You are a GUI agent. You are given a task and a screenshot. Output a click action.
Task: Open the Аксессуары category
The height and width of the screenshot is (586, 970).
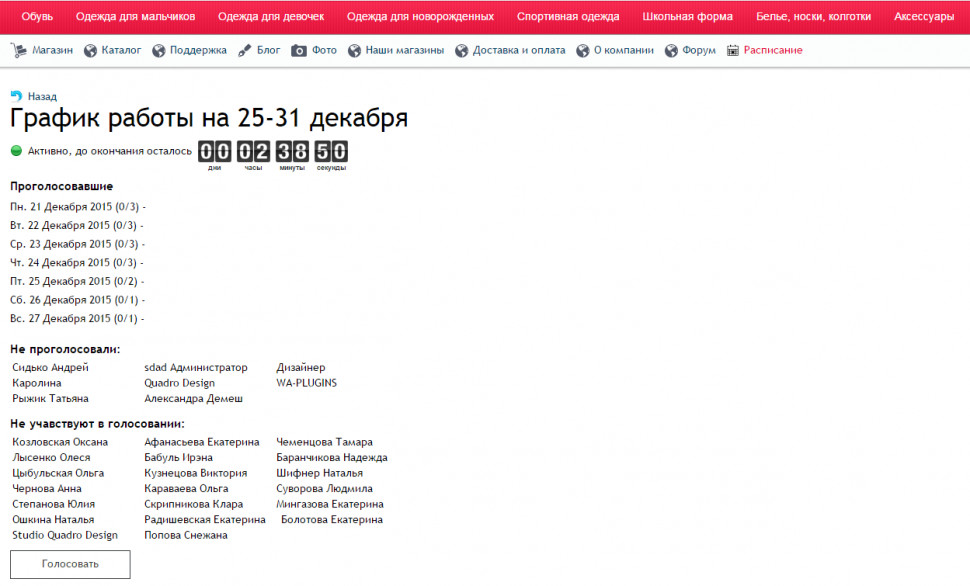(924, 17)
